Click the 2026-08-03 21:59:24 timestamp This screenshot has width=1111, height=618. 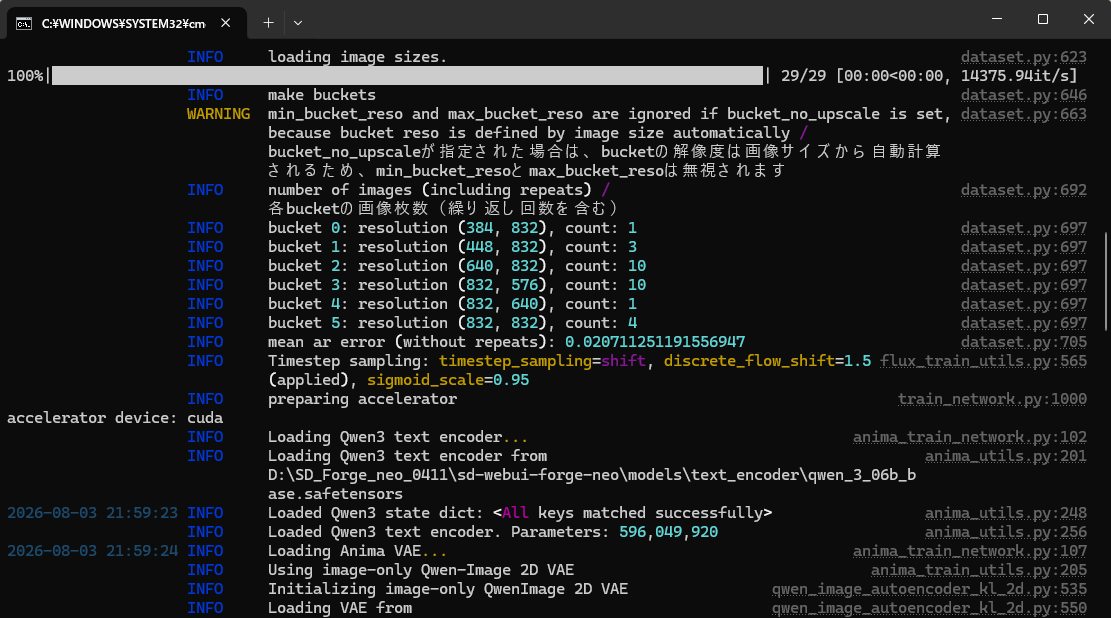[x=92, y=551]
